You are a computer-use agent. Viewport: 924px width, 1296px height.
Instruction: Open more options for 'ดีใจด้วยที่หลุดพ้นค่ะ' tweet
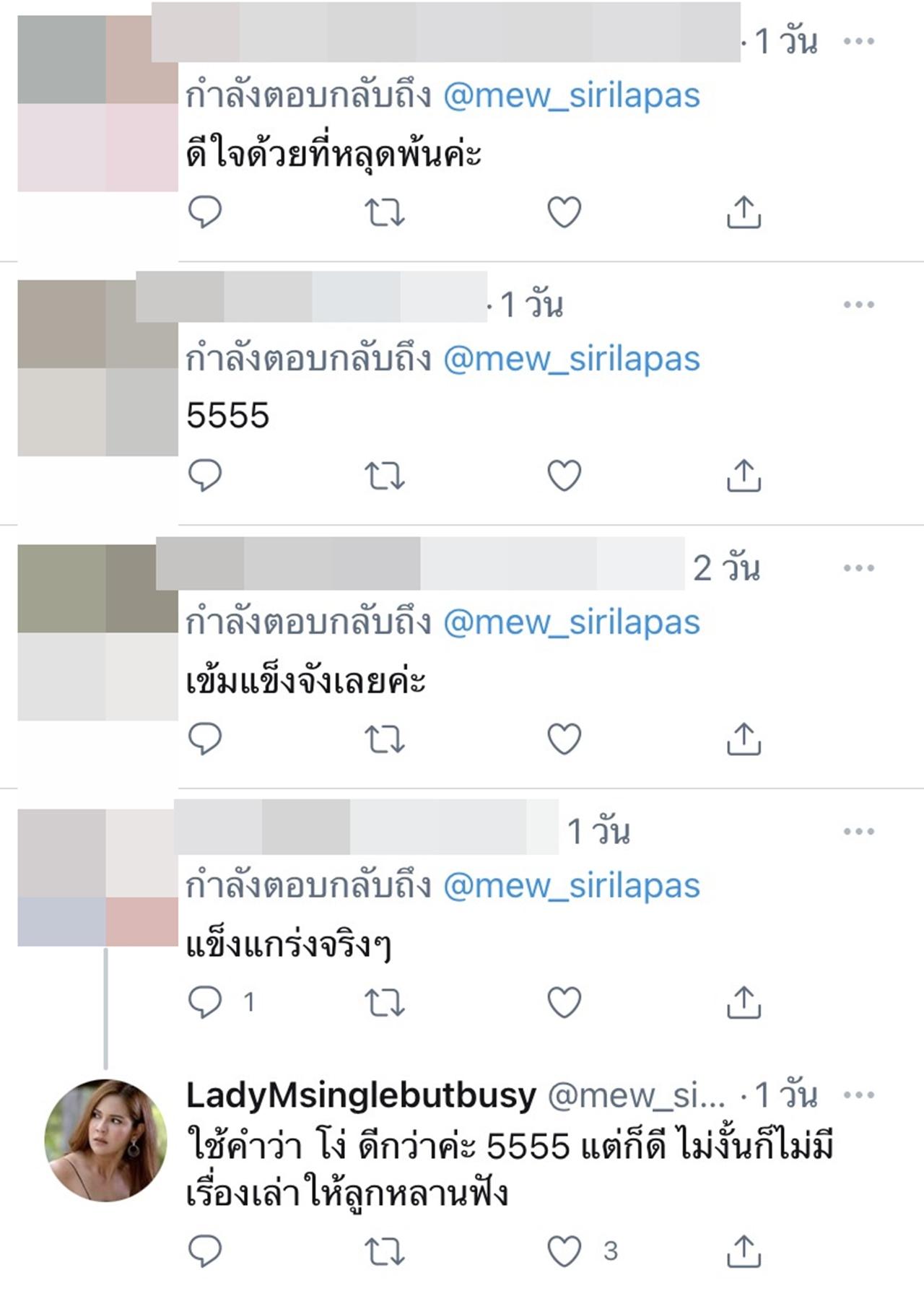click(858, 41)
